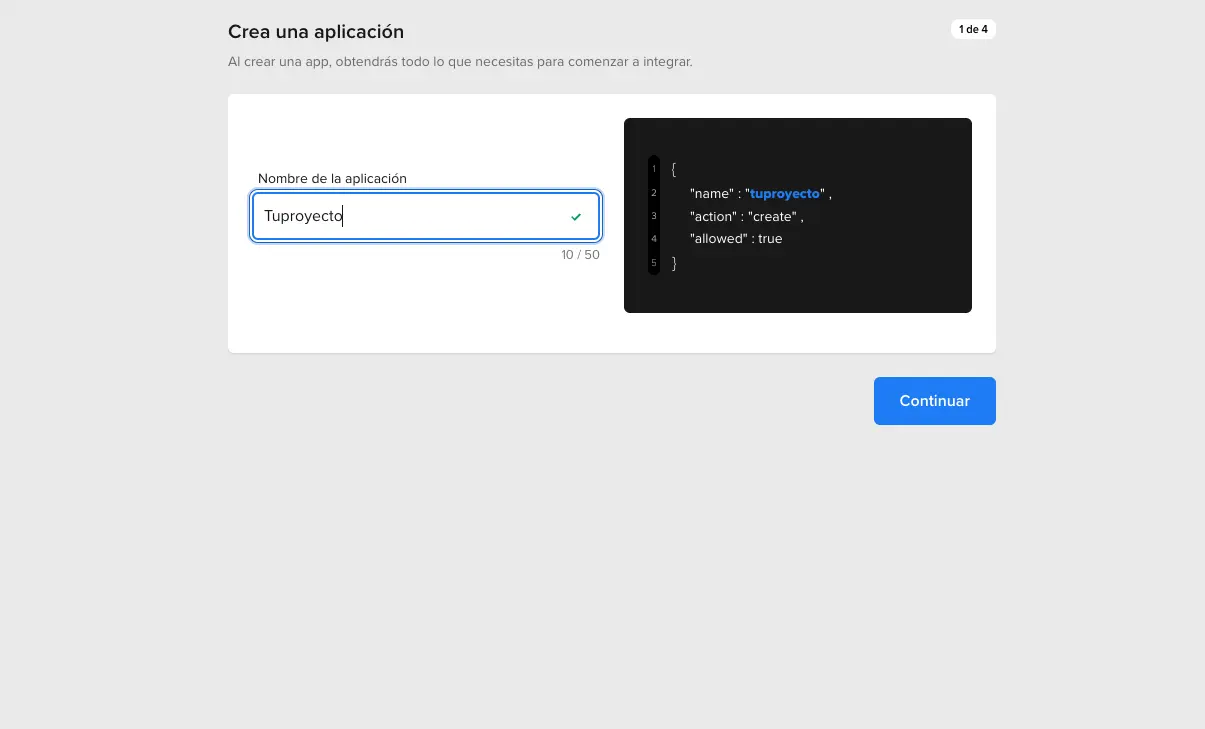This screenshot has height=729, width=1205.
Task: Click the blue "tuproyecto" value in code
Action: click(x=785, y=194)
